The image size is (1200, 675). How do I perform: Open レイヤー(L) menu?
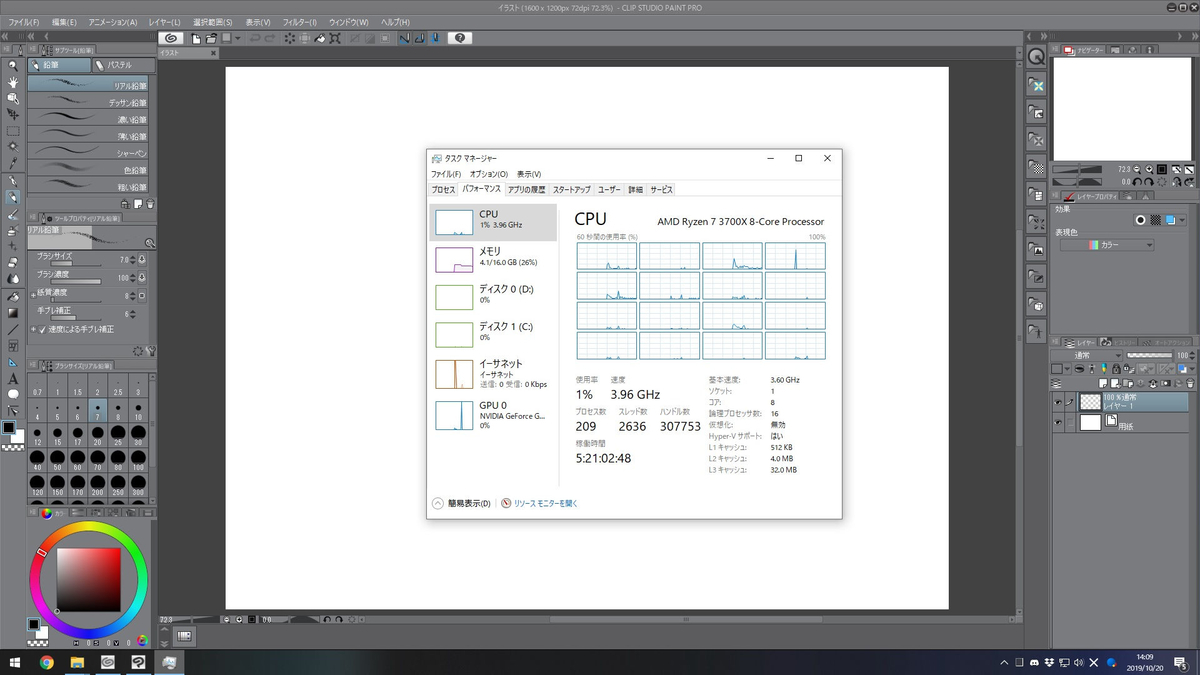(x=164, y=22)
